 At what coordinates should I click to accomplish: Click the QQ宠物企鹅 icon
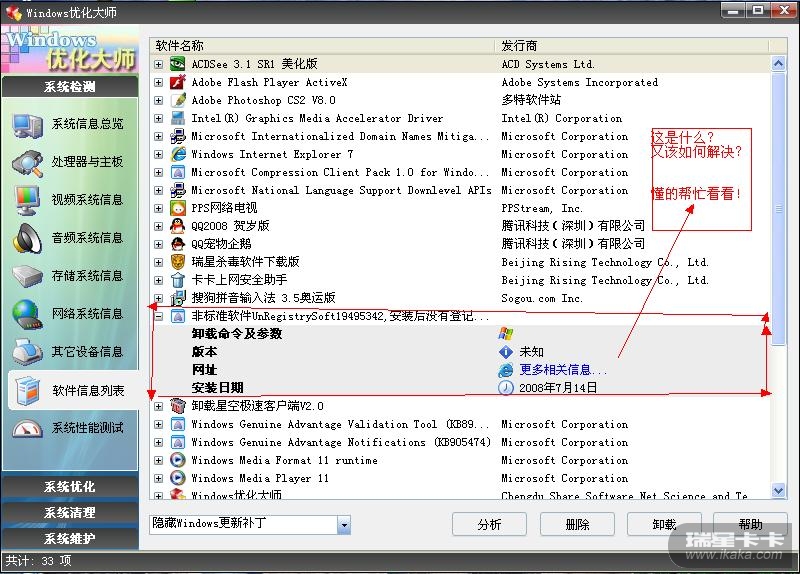(178, 244)
